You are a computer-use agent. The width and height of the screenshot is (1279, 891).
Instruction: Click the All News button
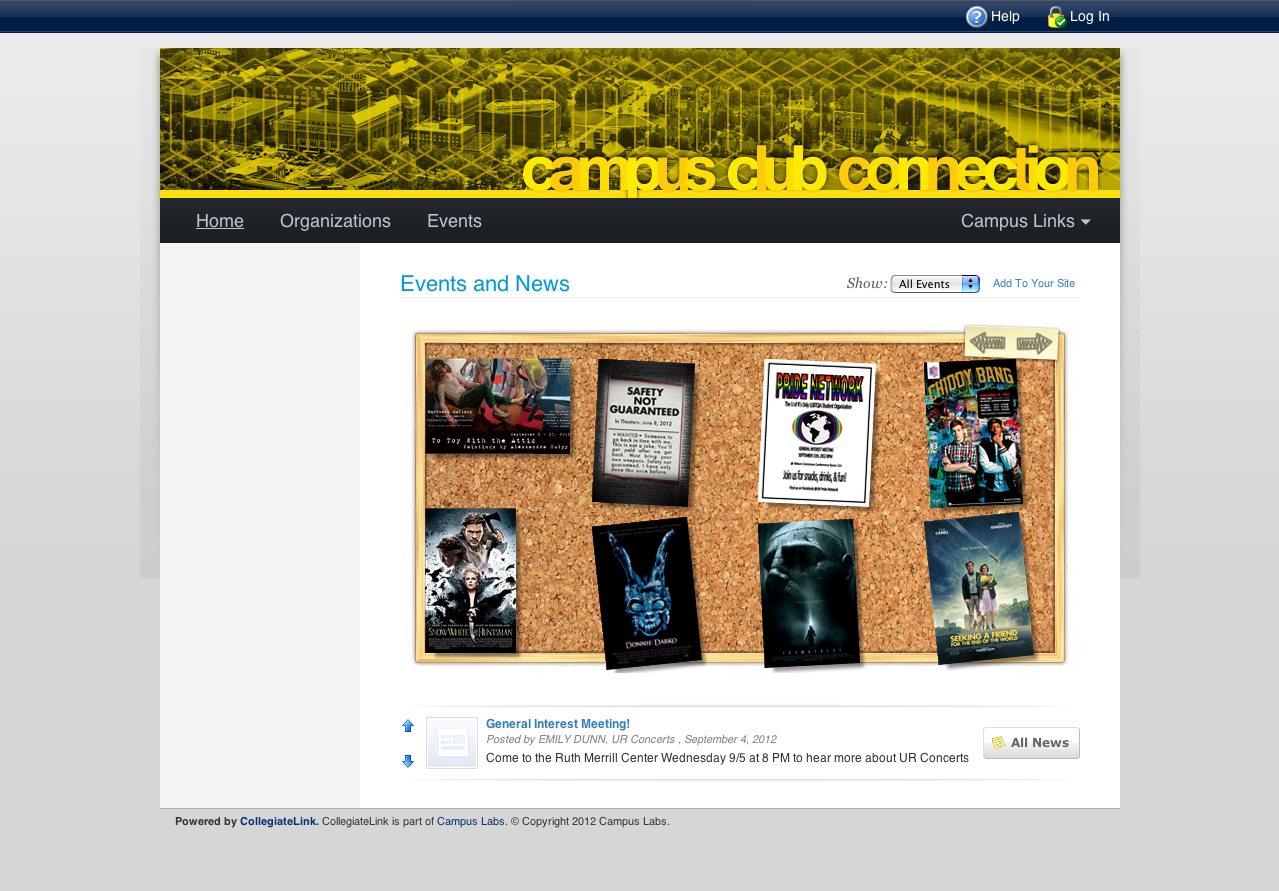coord(1031,743)
